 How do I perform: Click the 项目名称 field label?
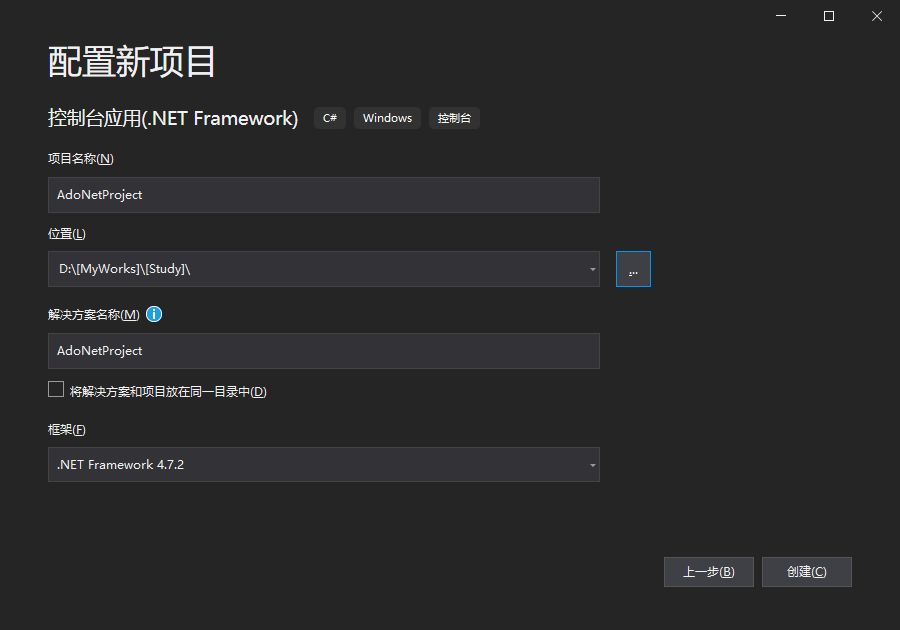click(80, 158)
